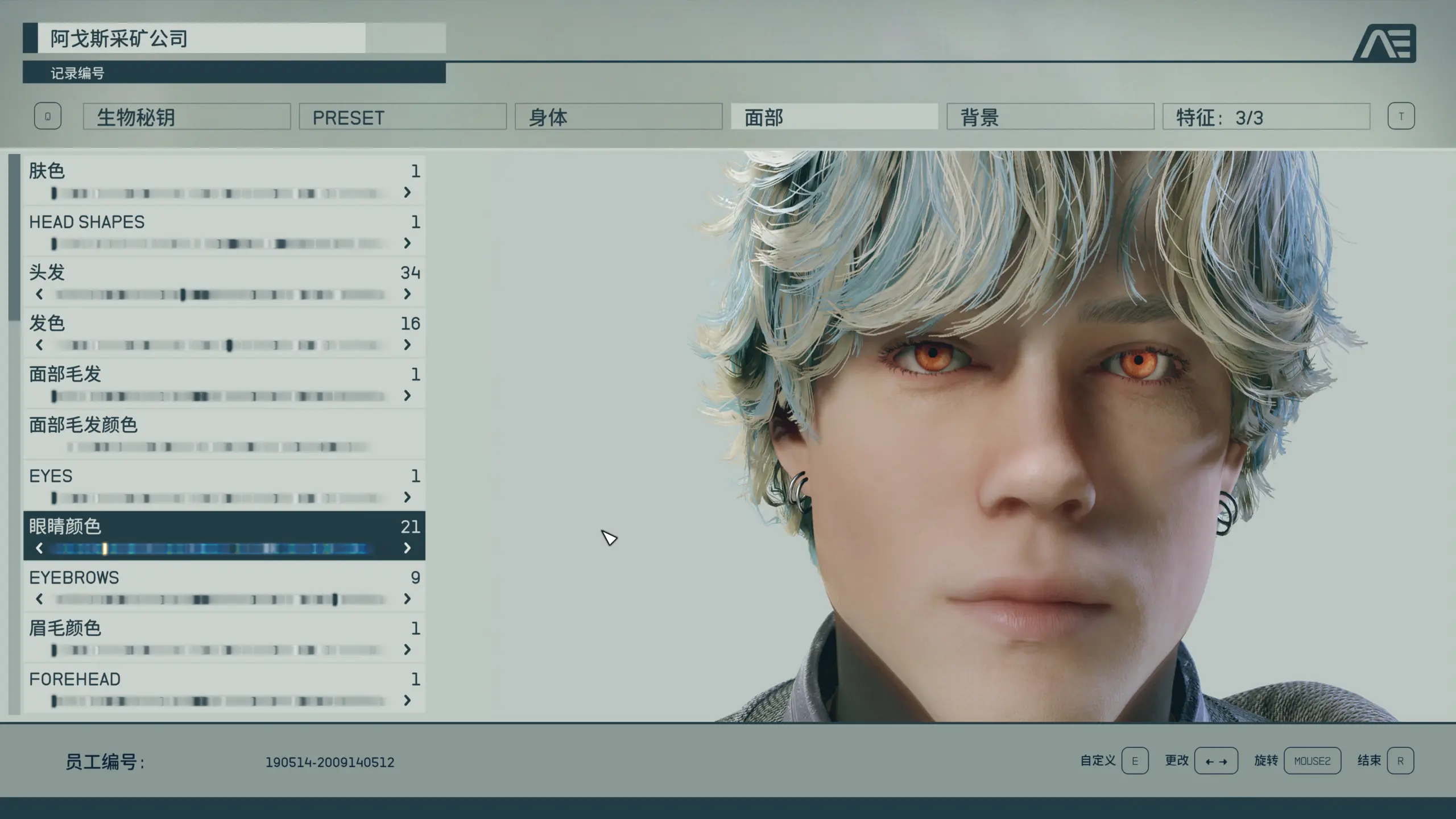The width and height of the screenshot is (1456, 819).
Task: Click the left list scrollbar
Action: pos(14,236)
